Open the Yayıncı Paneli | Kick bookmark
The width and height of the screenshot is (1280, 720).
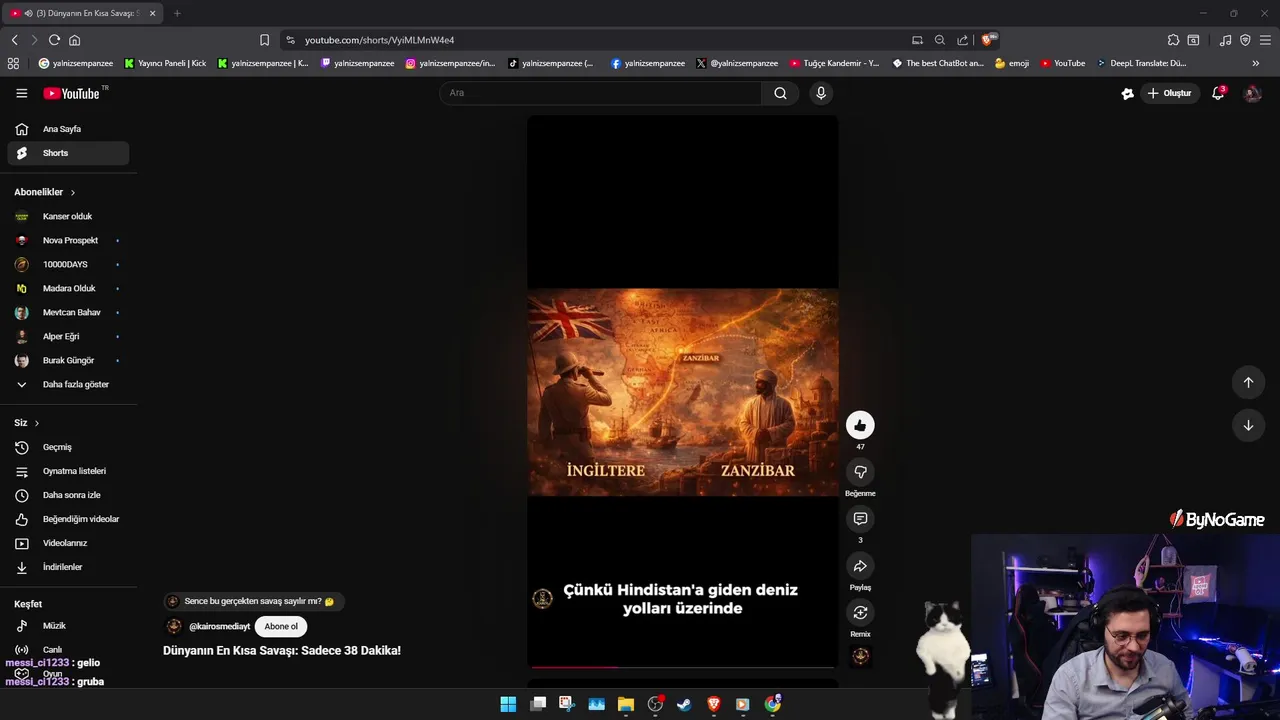165,63
